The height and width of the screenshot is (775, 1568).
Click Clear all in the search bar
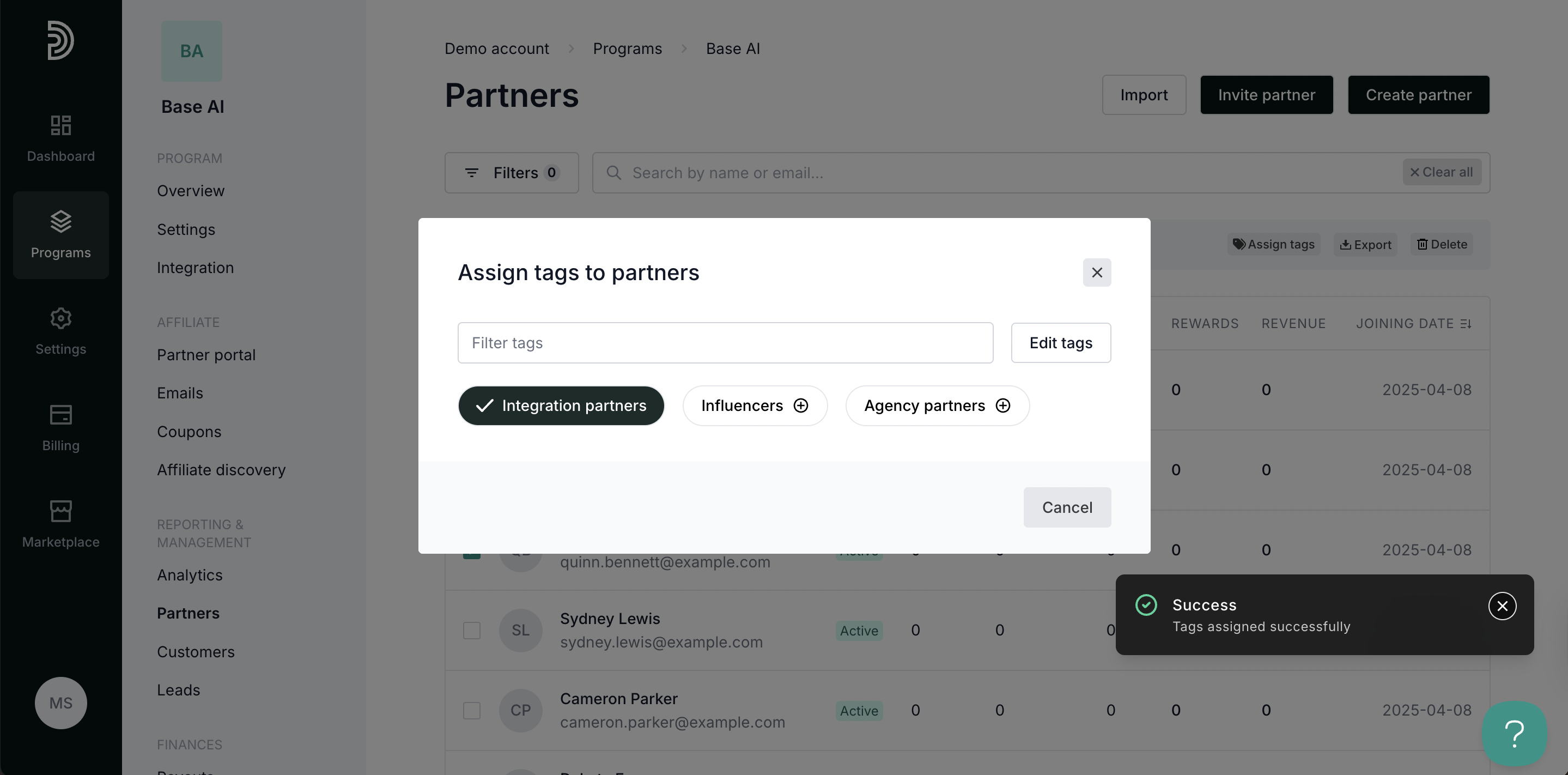point(1442,172)
